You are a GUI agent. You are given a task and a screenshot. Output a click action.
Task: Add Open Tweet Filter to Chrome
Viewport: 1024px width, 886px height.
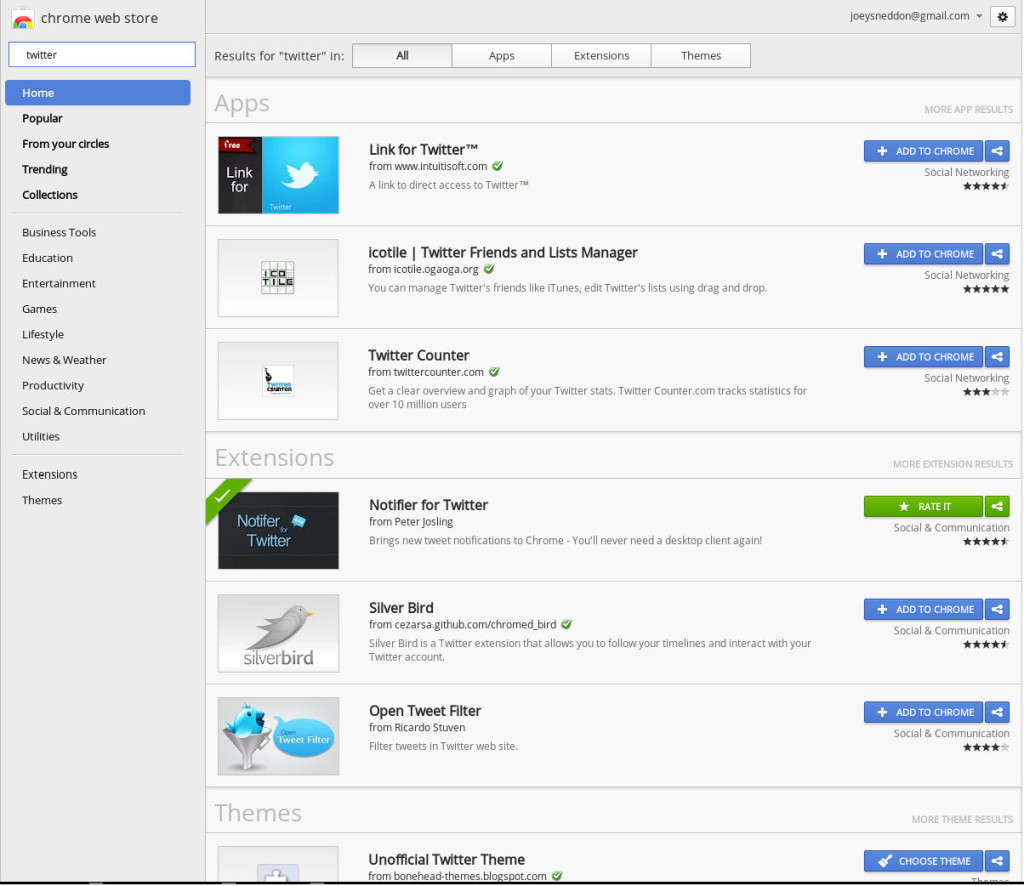[x=923, y=712]
